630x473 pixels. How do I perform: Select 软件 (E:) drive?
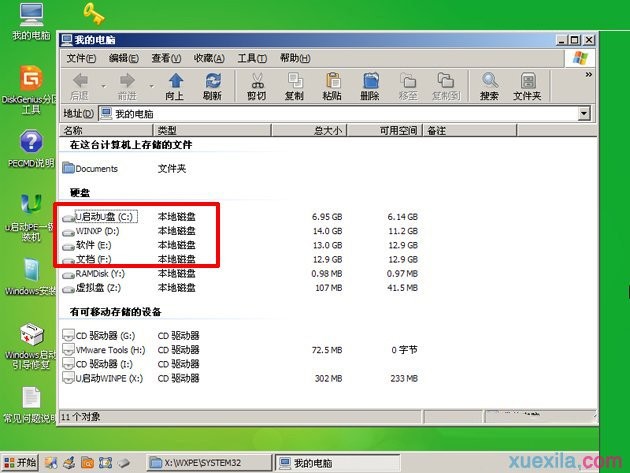click(x=87, y=246)
